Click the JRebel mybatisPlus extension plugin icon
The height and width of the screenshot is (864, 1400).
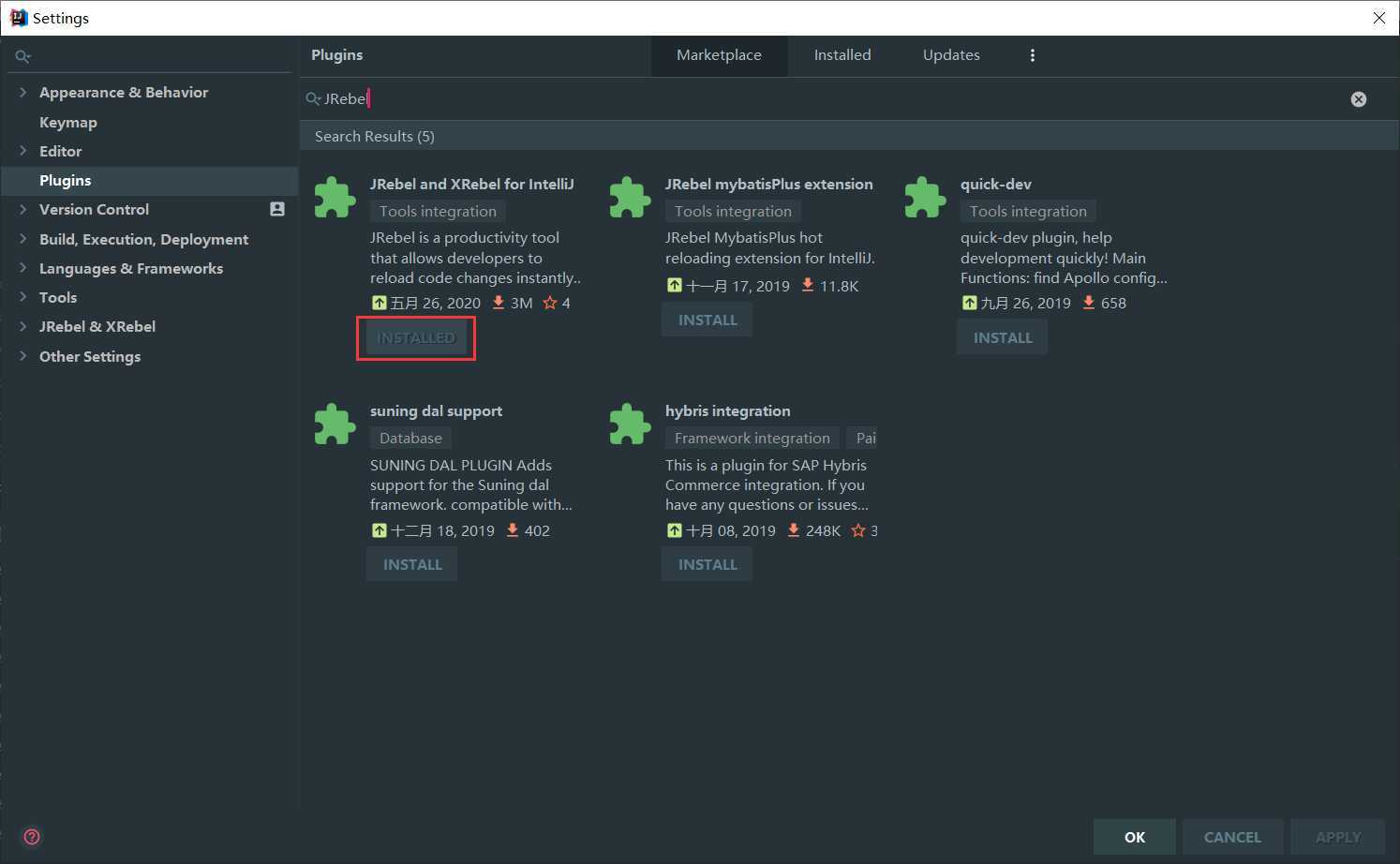(x=630, y=198)
